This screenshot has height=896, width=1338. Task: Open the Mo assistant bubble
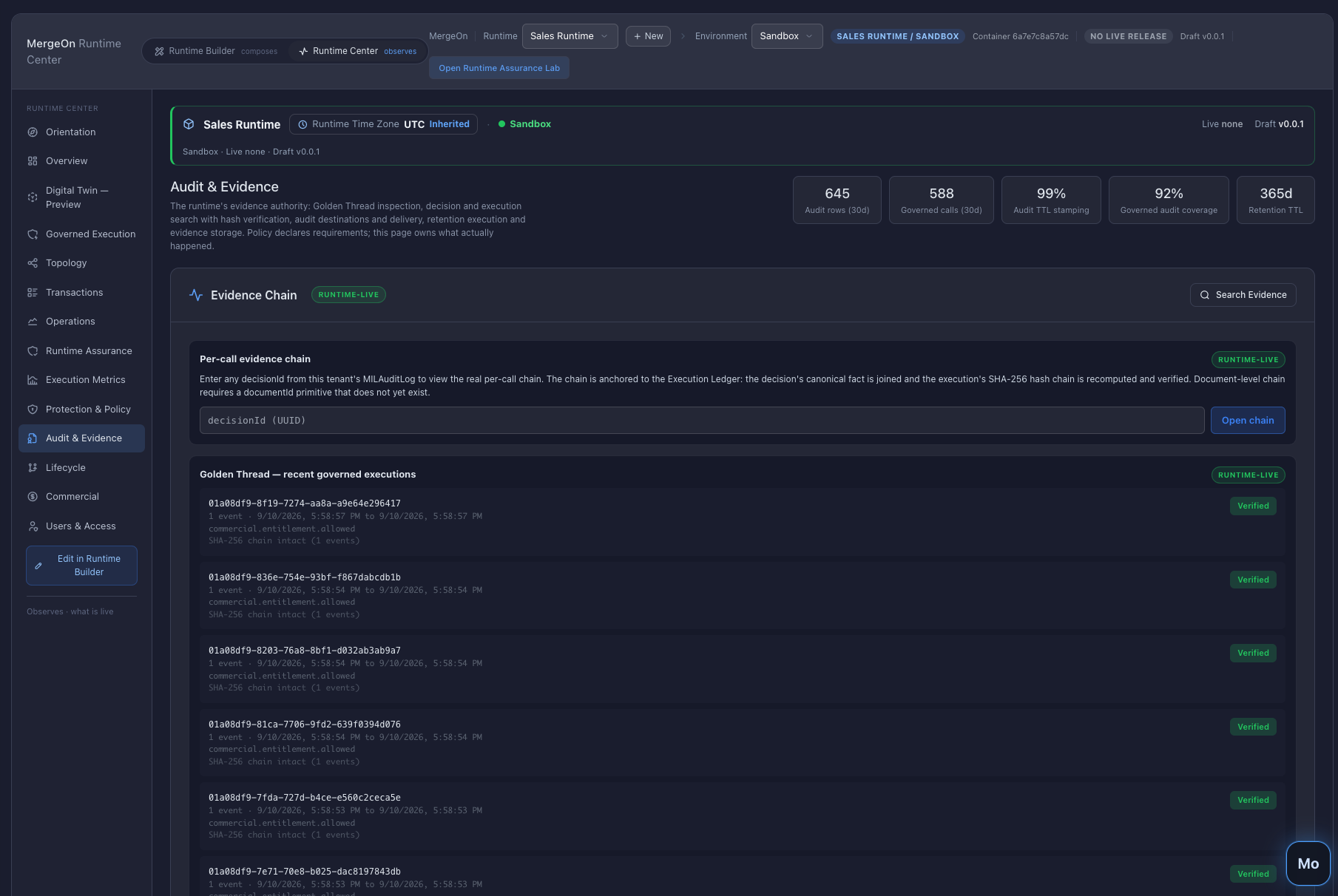[1308, 863]
